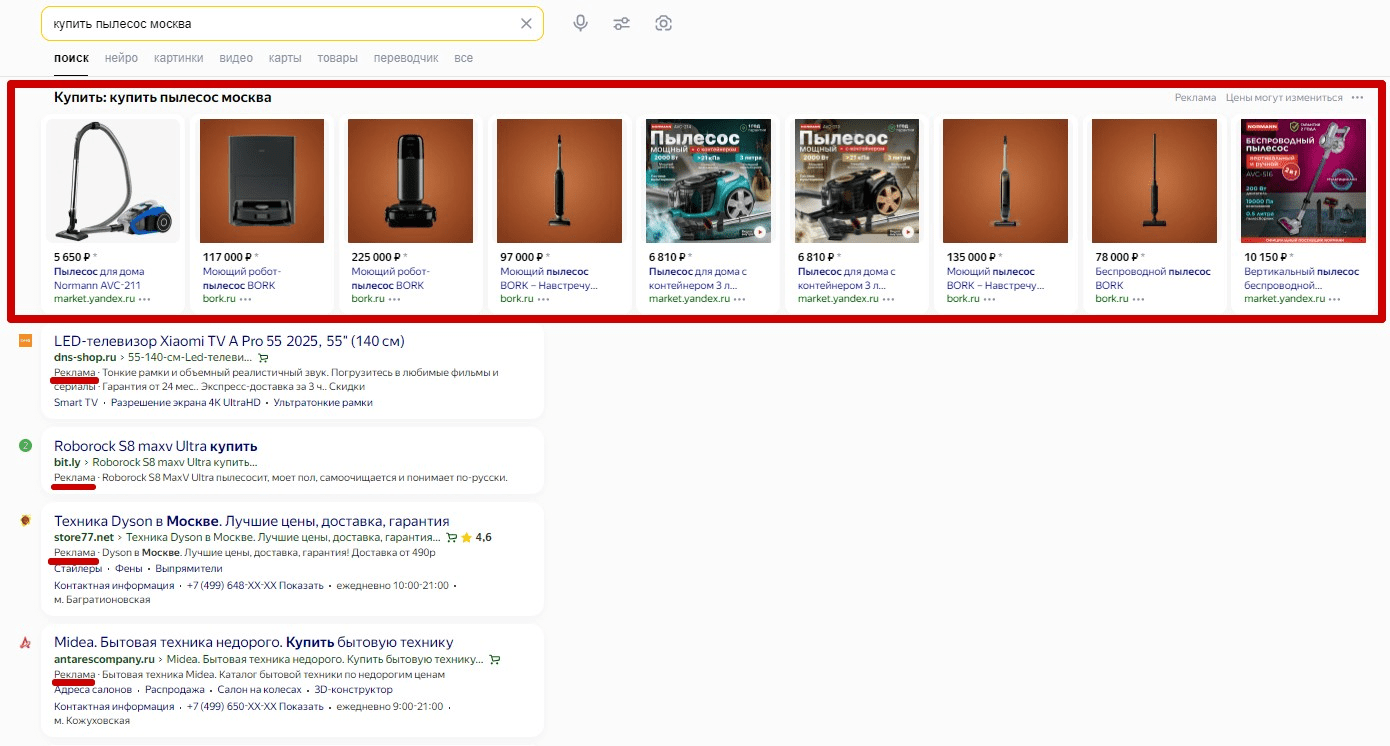Open the dots menu of the 135 000 ₽ BORK card
1390x746 pixels.
click(989, 299)
